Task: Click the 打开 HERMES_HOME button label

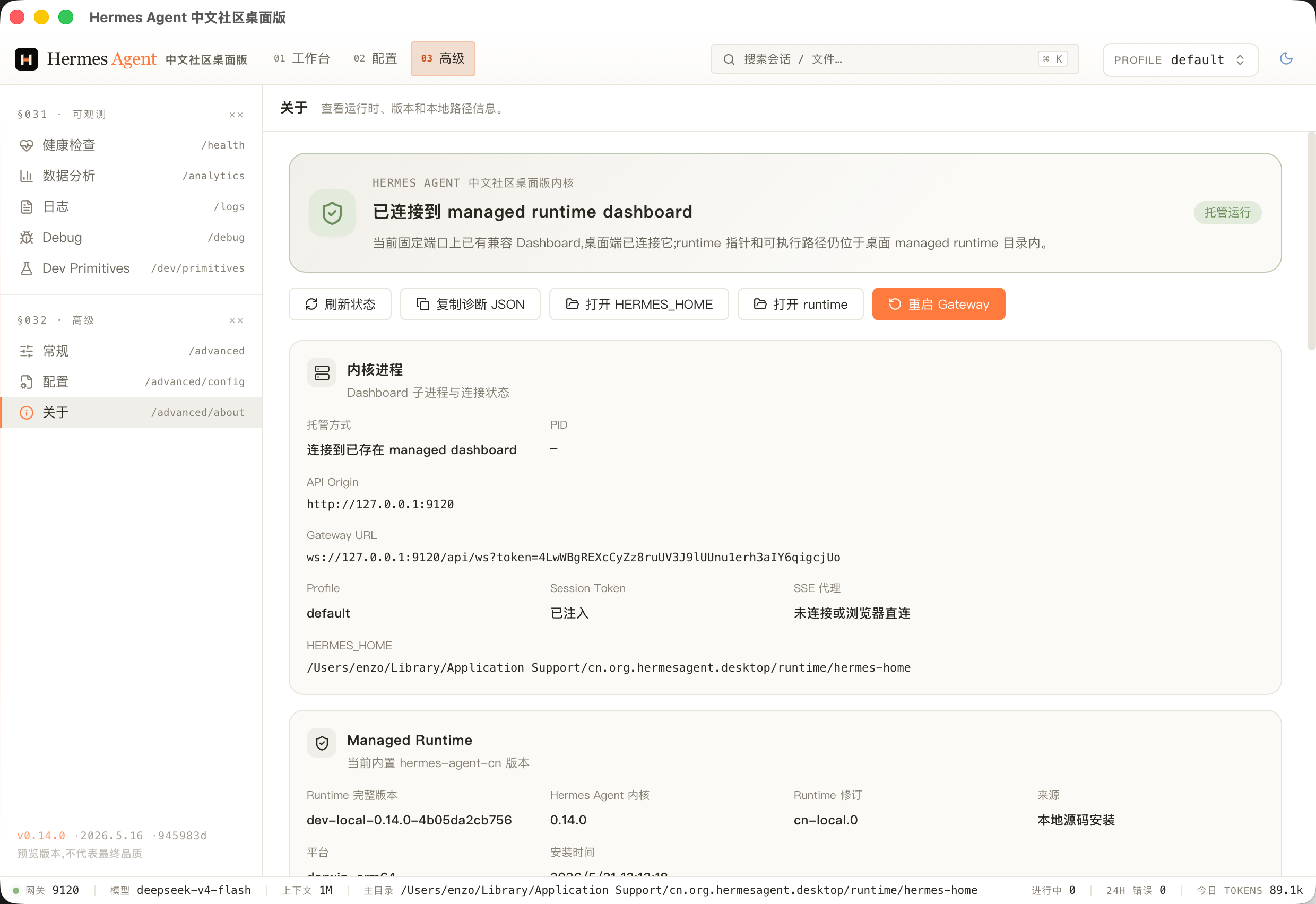Action: click(649, 305)
